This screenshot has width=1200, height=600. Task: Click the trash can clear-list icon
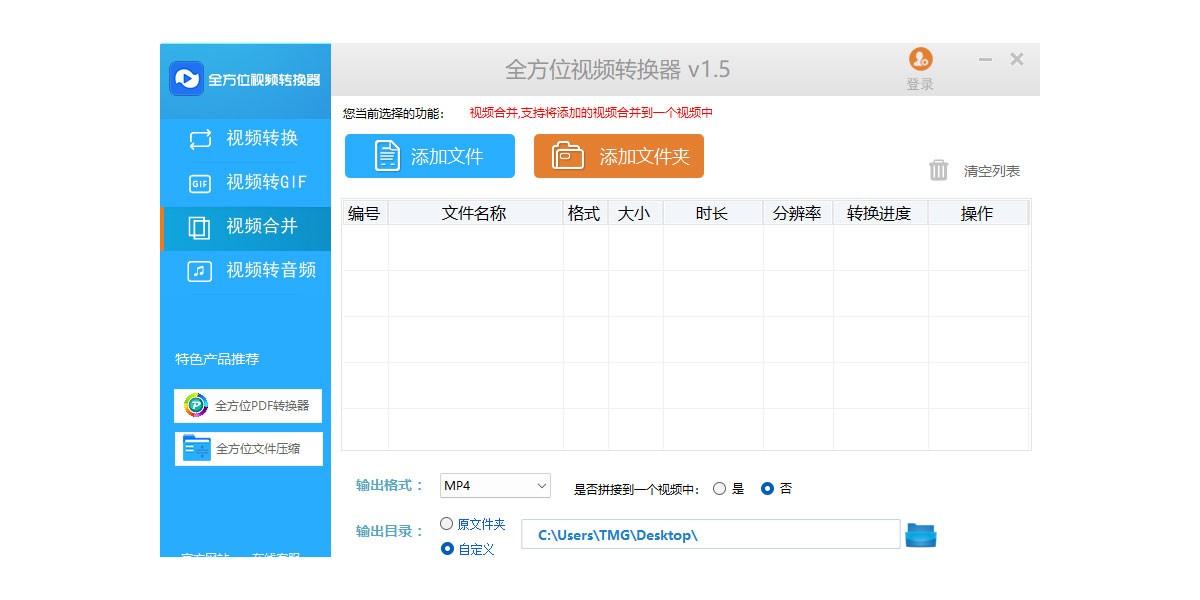click(938, 170)
